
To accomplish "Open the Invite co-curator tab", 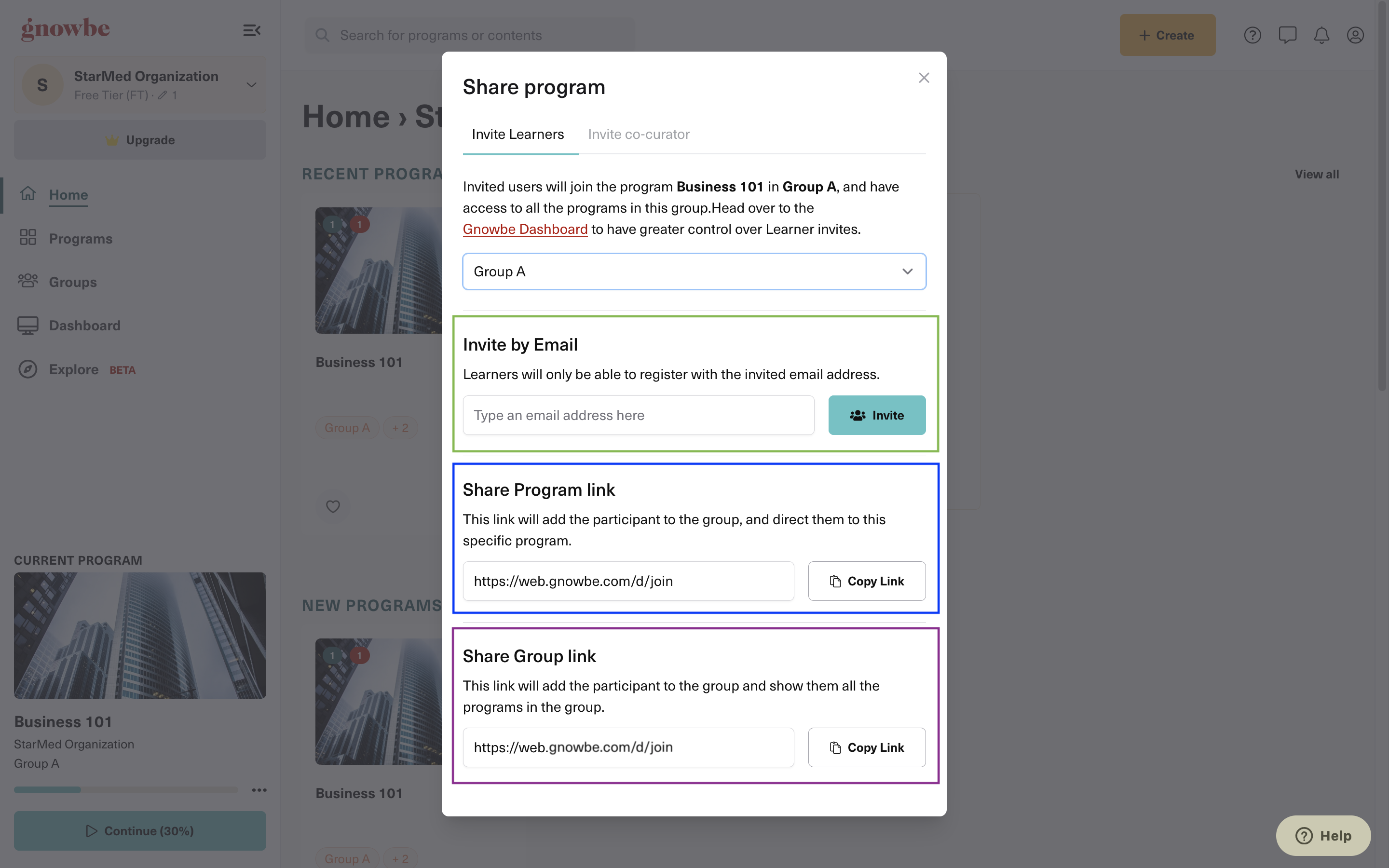I will click(638, 134).
